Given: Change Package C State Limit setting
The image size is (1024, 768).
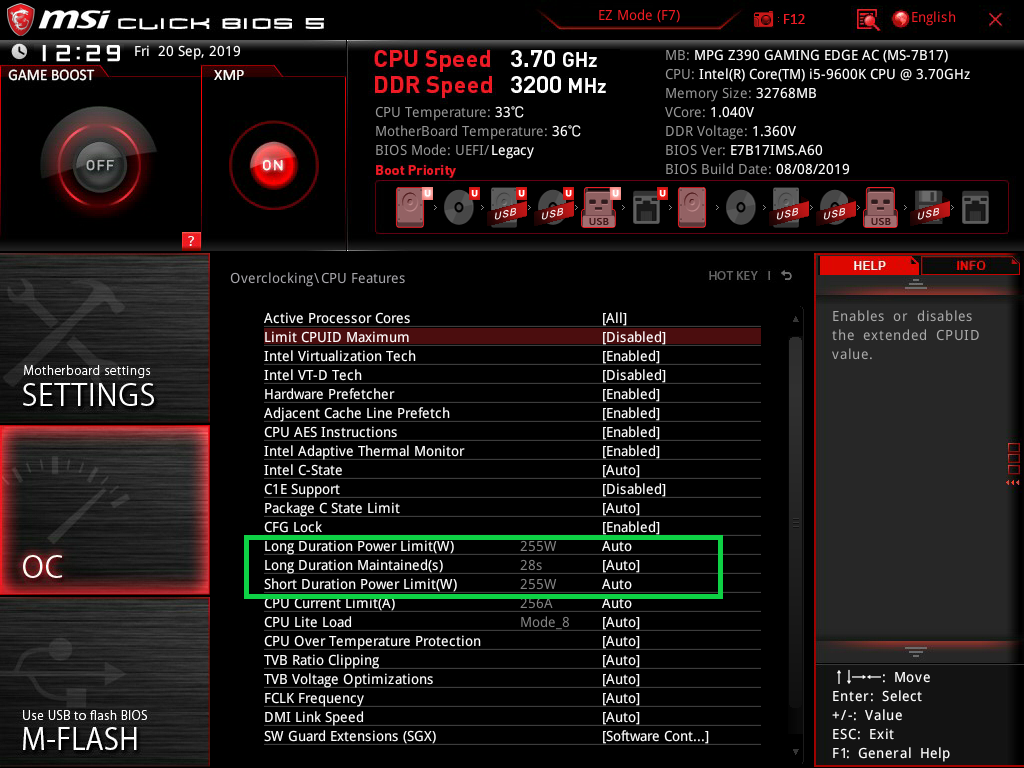Looking at the screenshot, I should coord(512,508).
